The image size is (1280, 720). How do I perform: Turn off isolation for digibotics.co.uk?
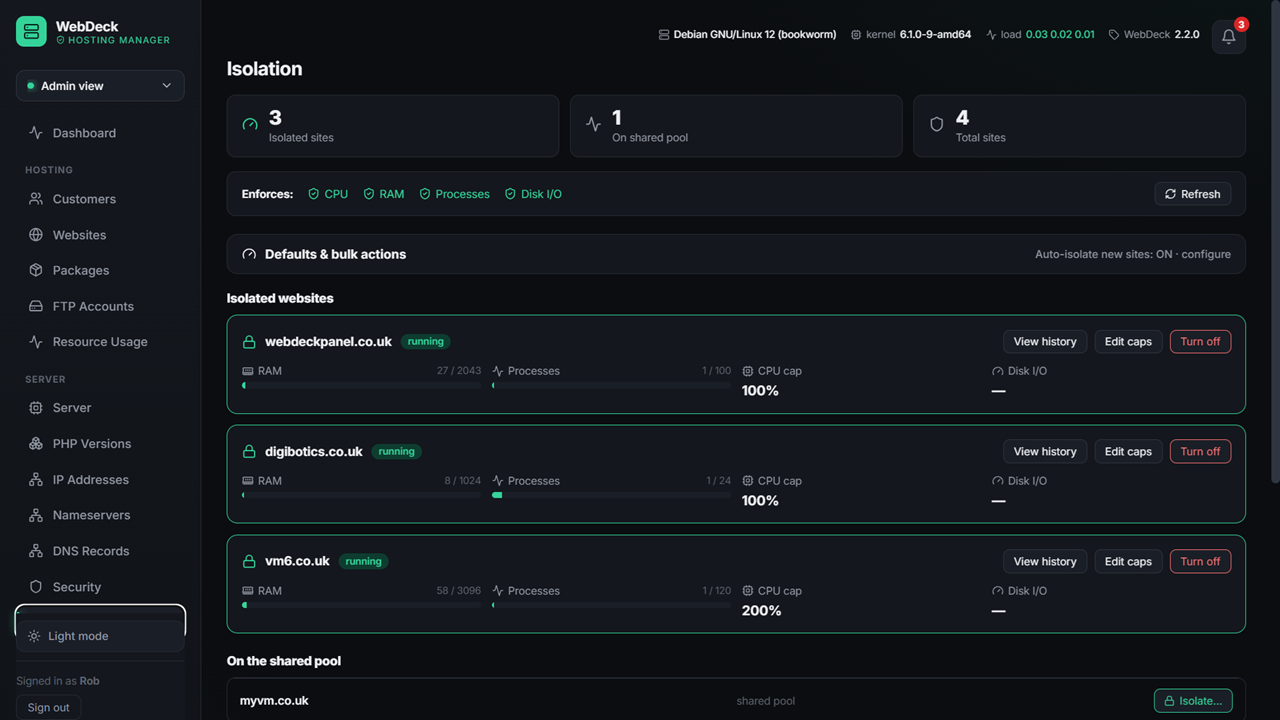[x=1200, y=451]
